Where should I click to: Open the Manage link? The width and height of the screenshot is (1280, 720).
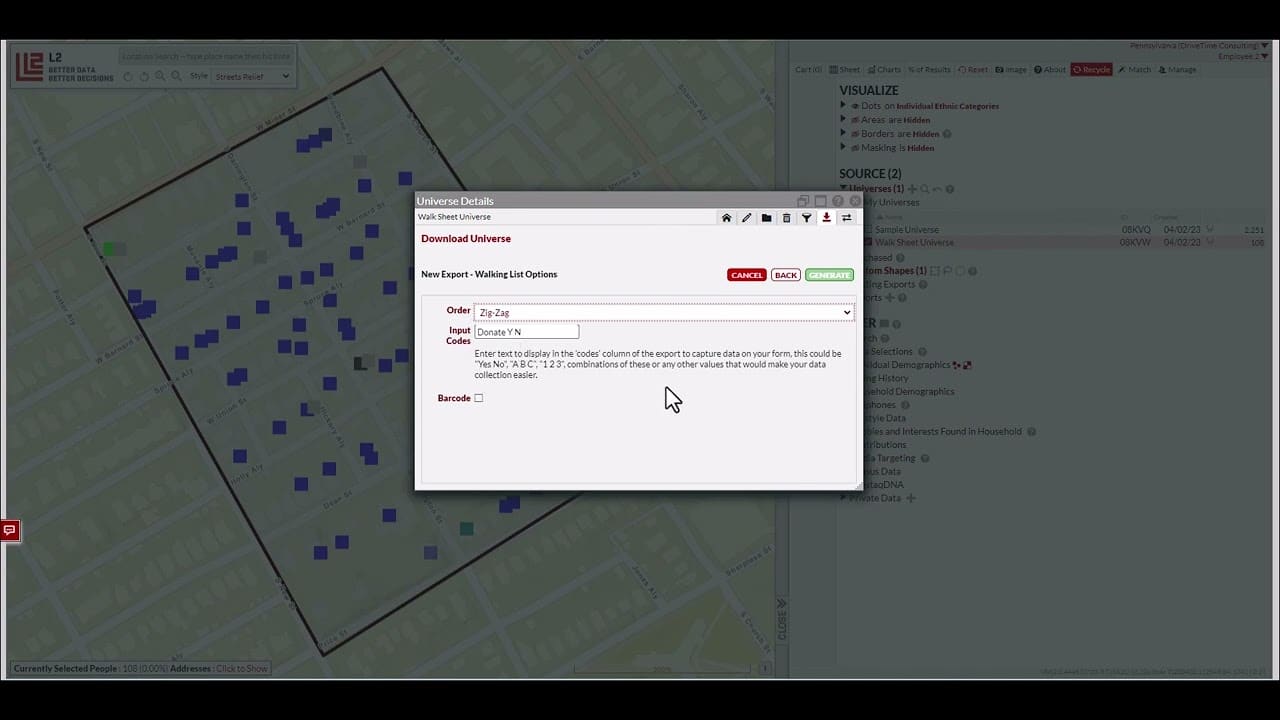[1177, 70]
